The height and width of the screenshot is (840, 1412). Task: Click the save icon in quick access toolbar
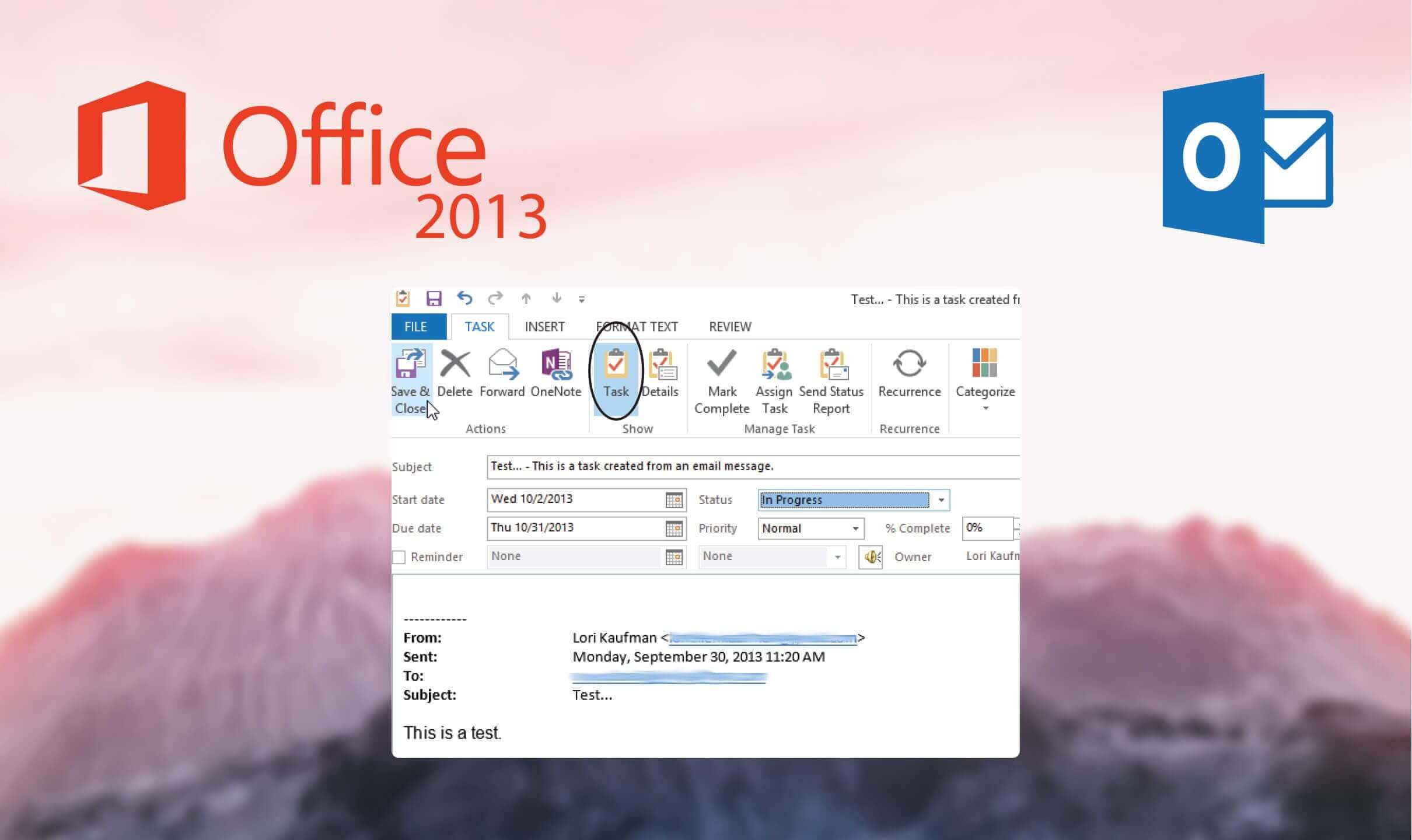434,299
